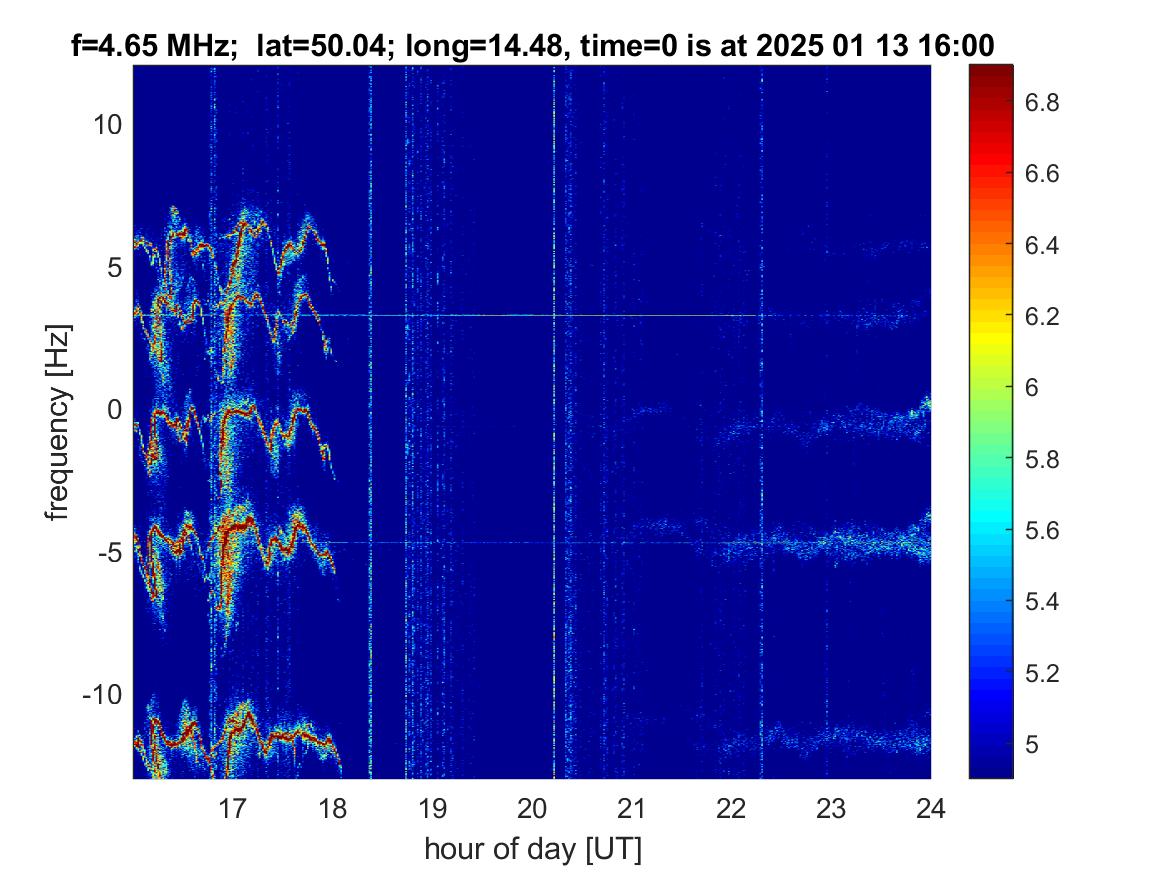Click the y-axis tick label 10
The height and width of the screenshot is (875, 1167).
[107, 124]
